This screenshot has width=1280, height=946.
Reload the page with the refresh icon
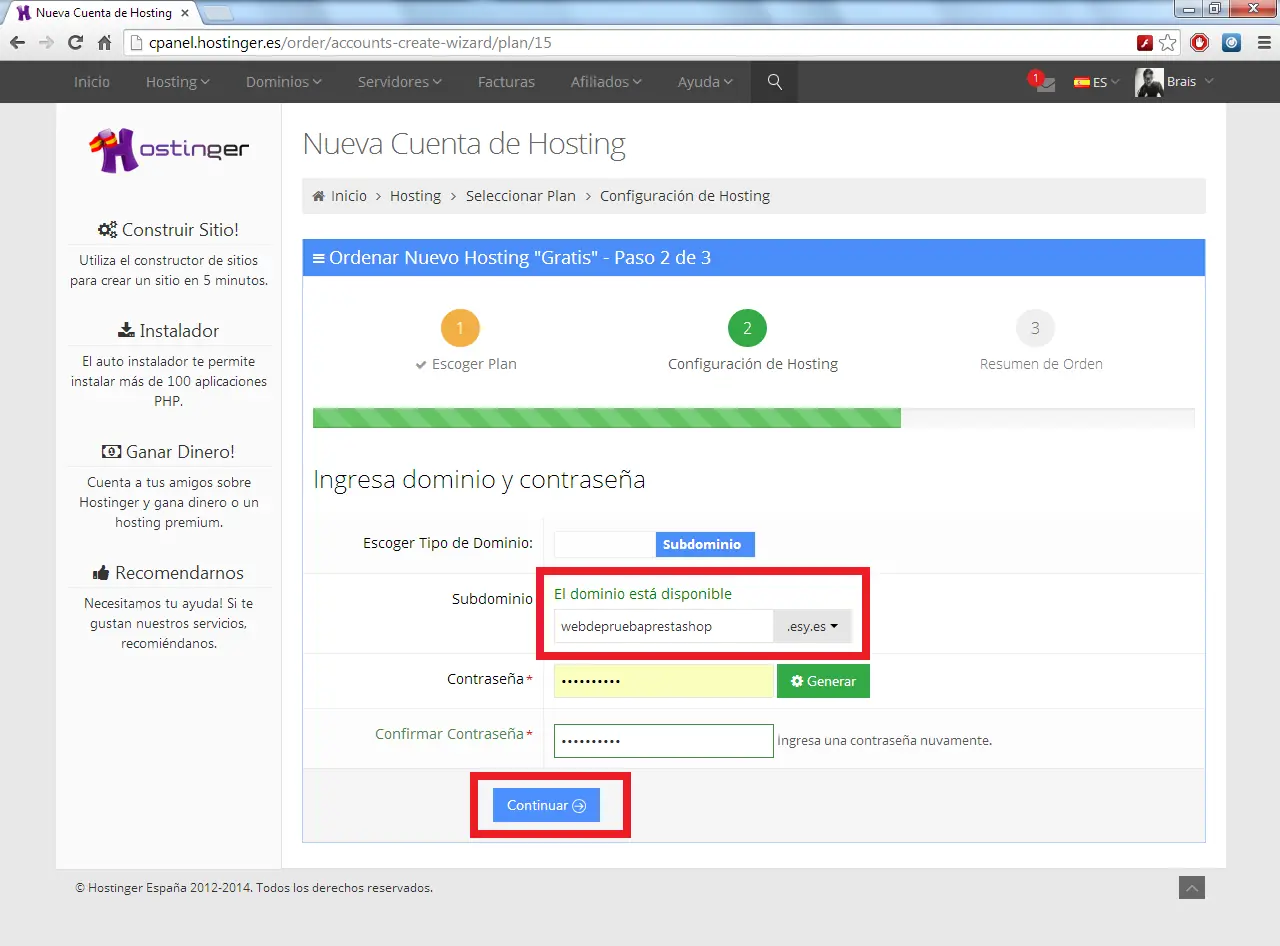click(x=75, y=43)
